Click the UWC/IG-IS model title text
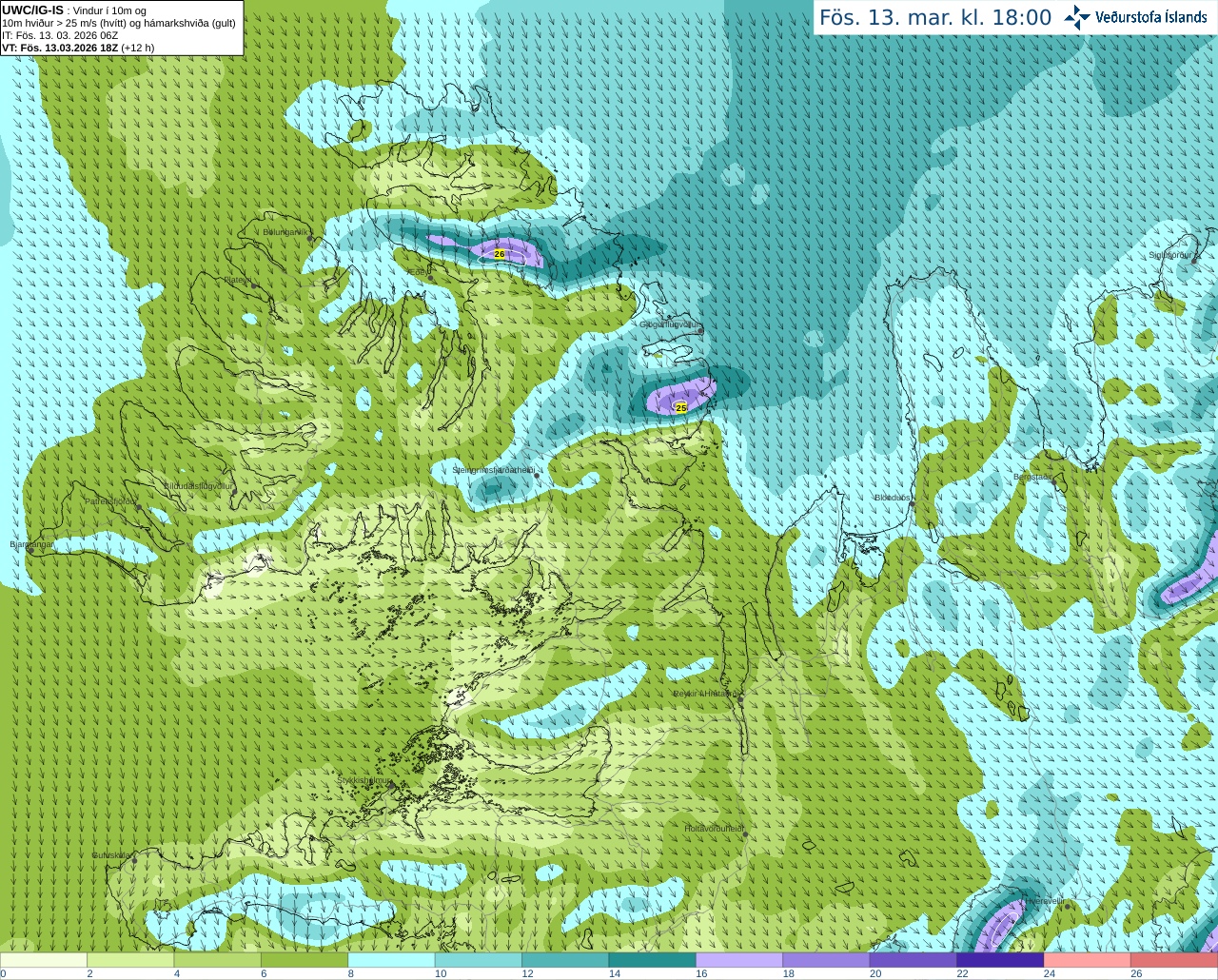This screenshot has height=980, width=1218. (x=32, y=10)
